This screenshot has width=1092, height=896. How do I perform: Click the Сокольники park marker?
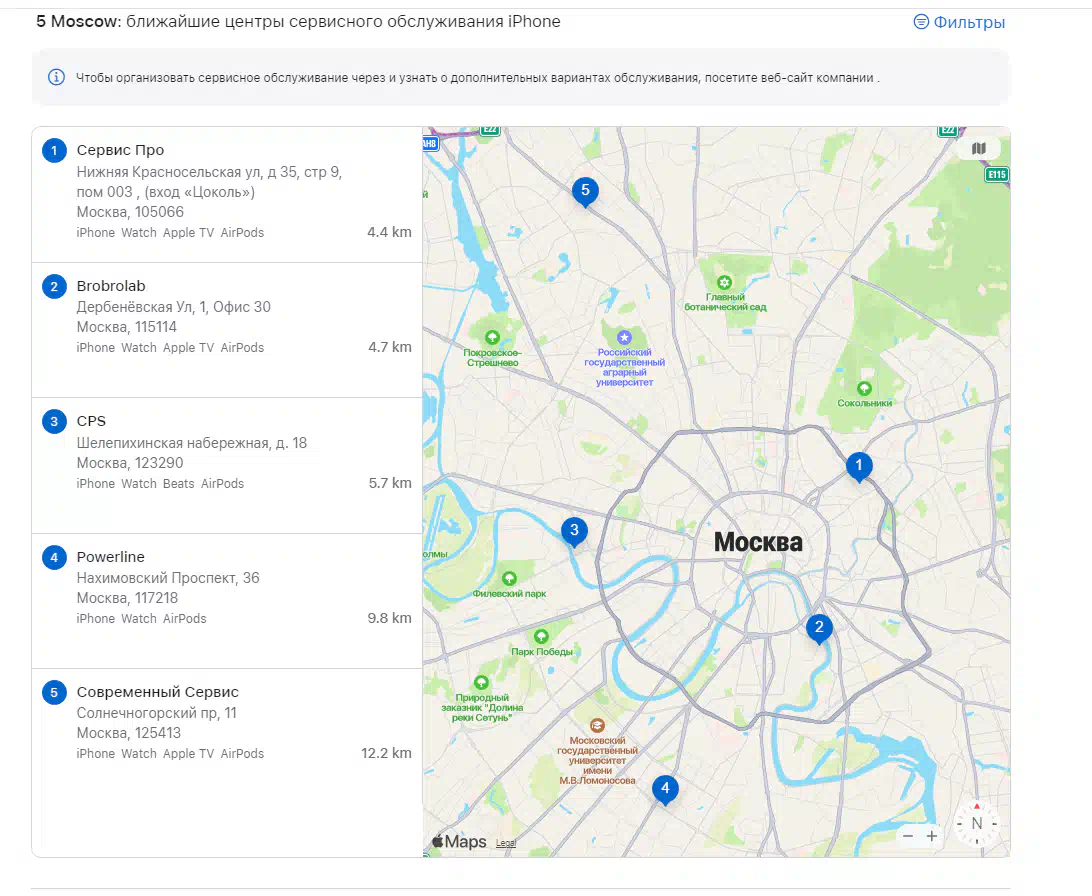tap(864, 388)
